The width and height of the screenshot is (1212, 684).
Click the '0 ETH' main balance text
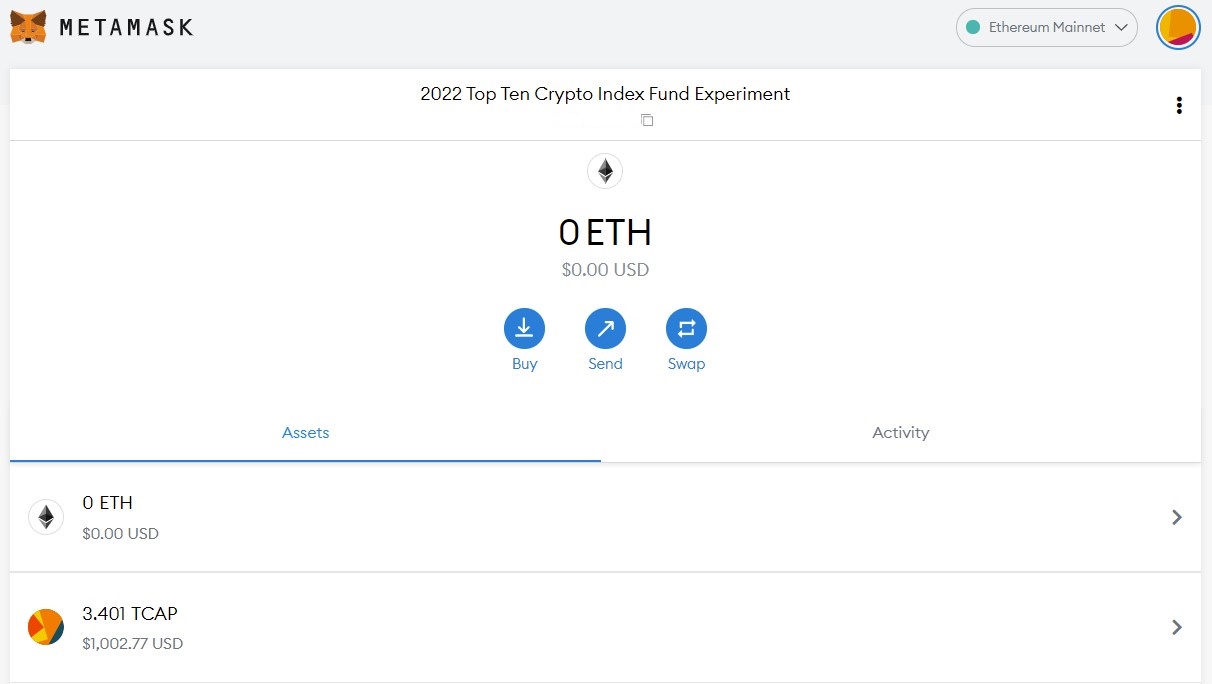(x=605, y=233)
